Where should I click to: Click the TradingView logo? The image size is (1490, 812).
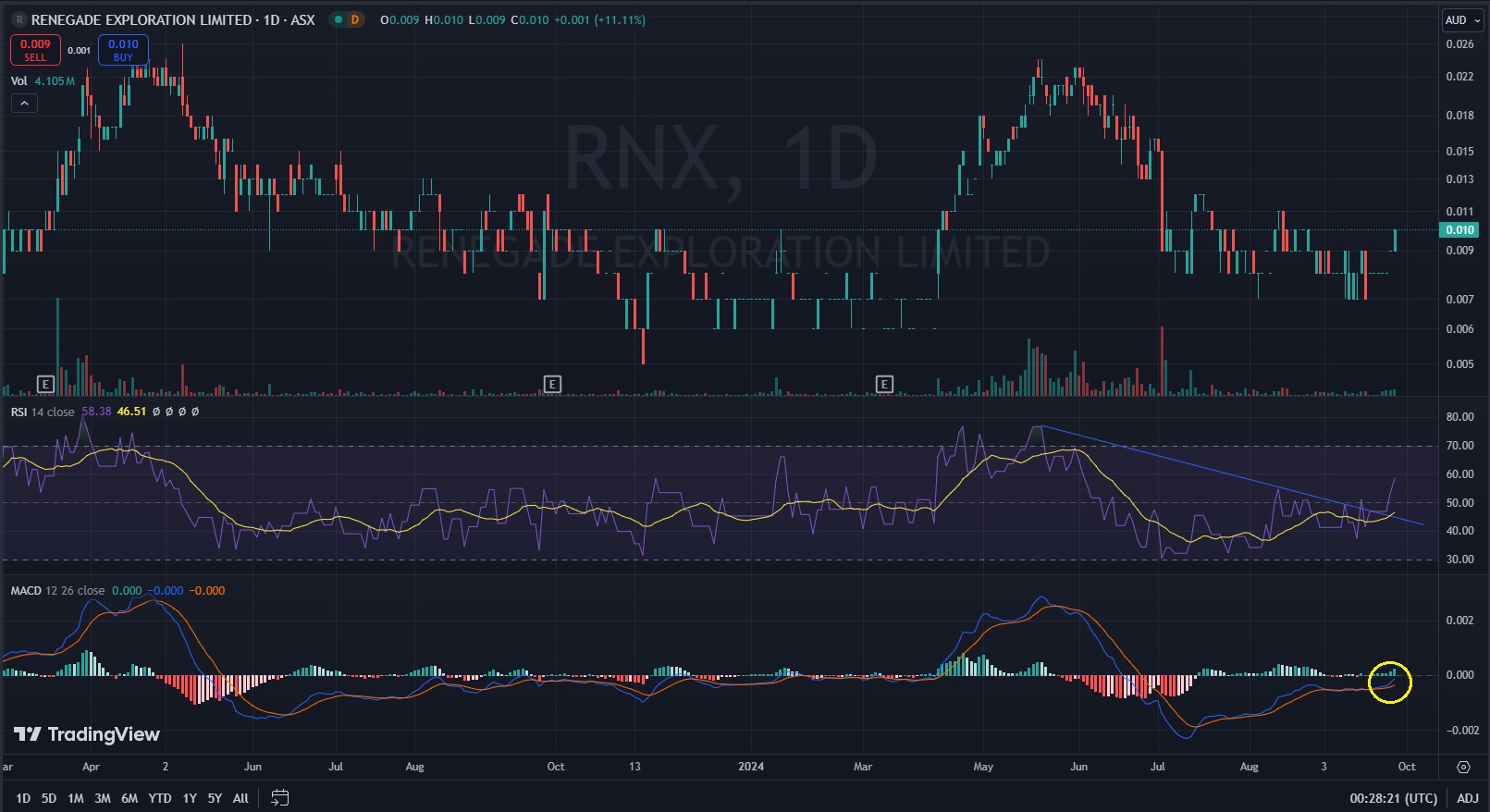tap(87, 734)
